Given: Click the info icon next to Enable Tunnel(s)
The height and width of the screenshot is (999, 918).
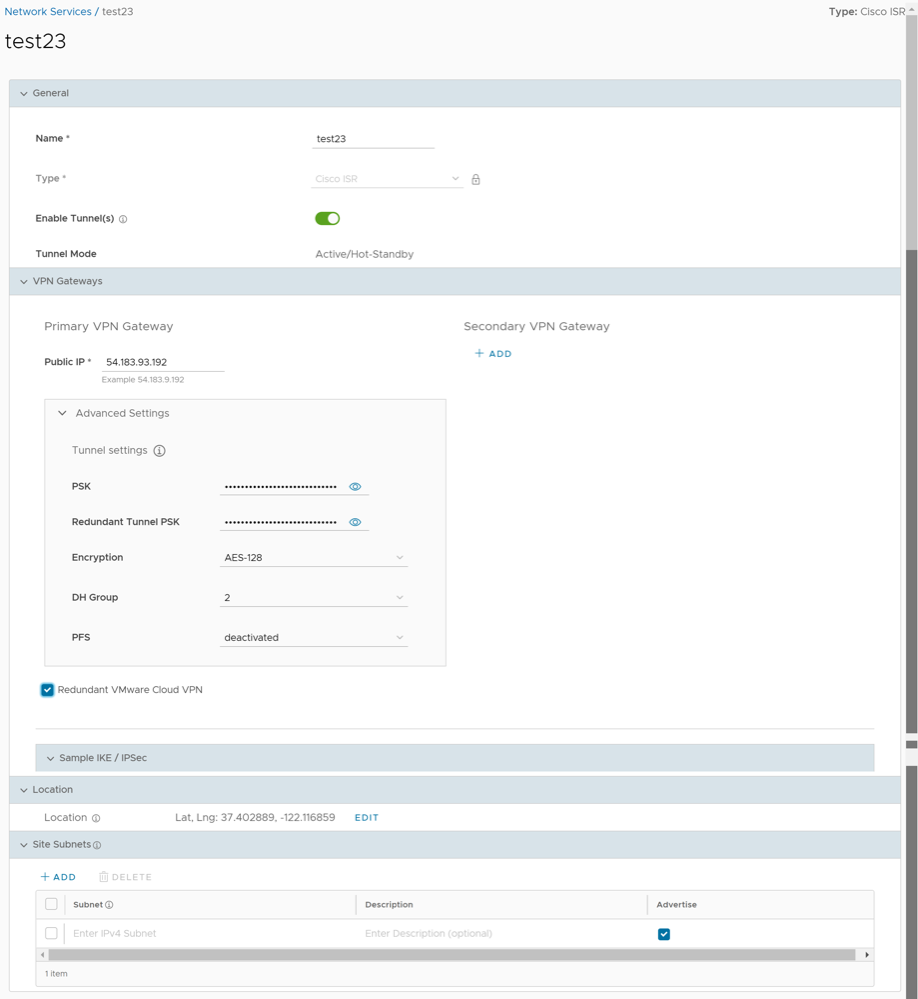Looking at the screenshot, I should [123, 219].
